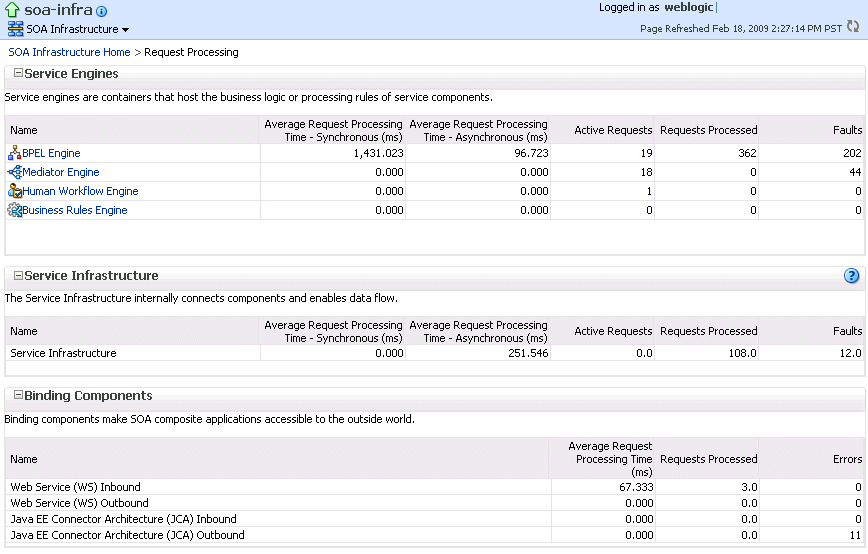The image size is (868, 554).
Task: Click the Request Processing breadcrumb text
Action: point(191,52)
